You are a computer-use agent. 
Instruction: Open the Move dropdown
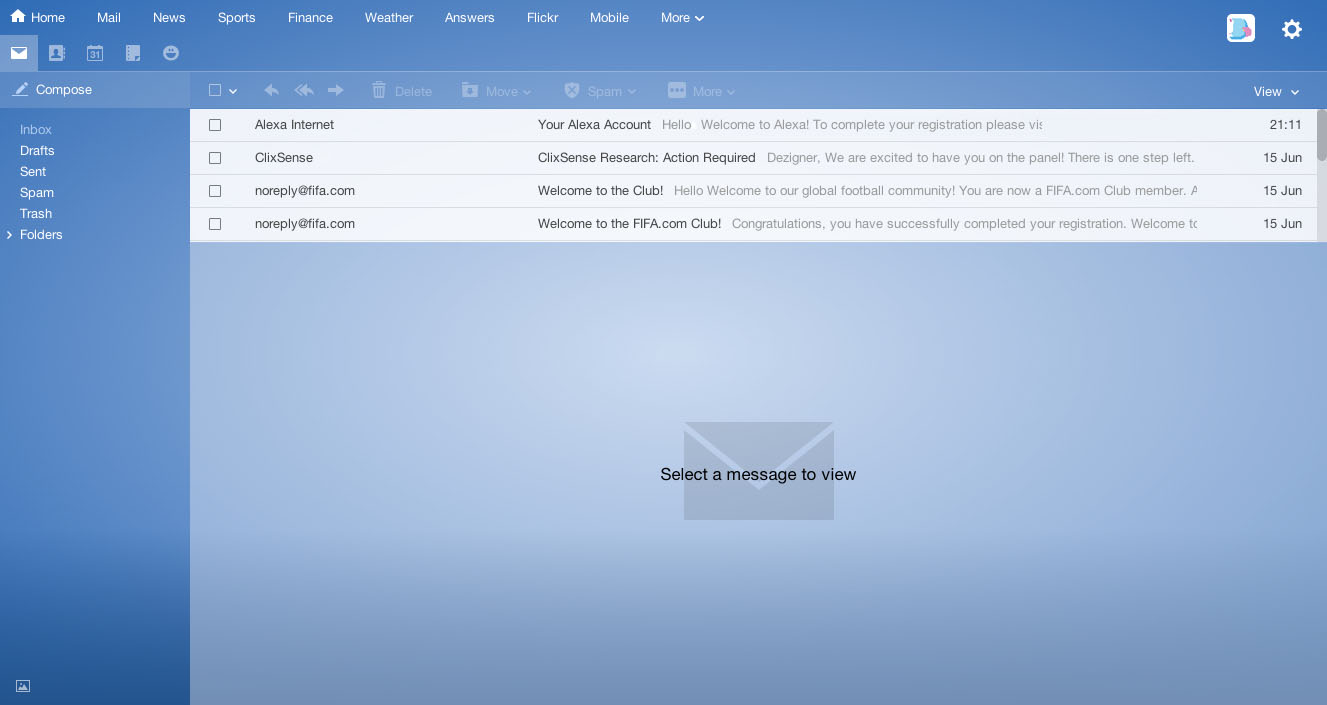[497, 90]
